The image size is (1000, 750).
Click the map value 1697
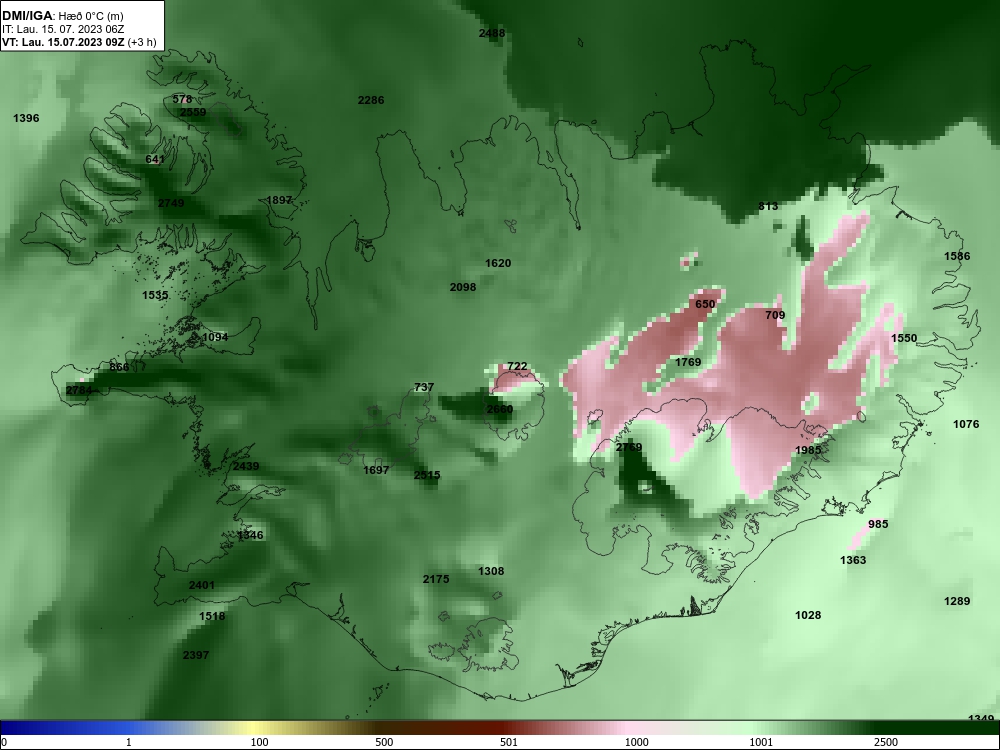376,470
